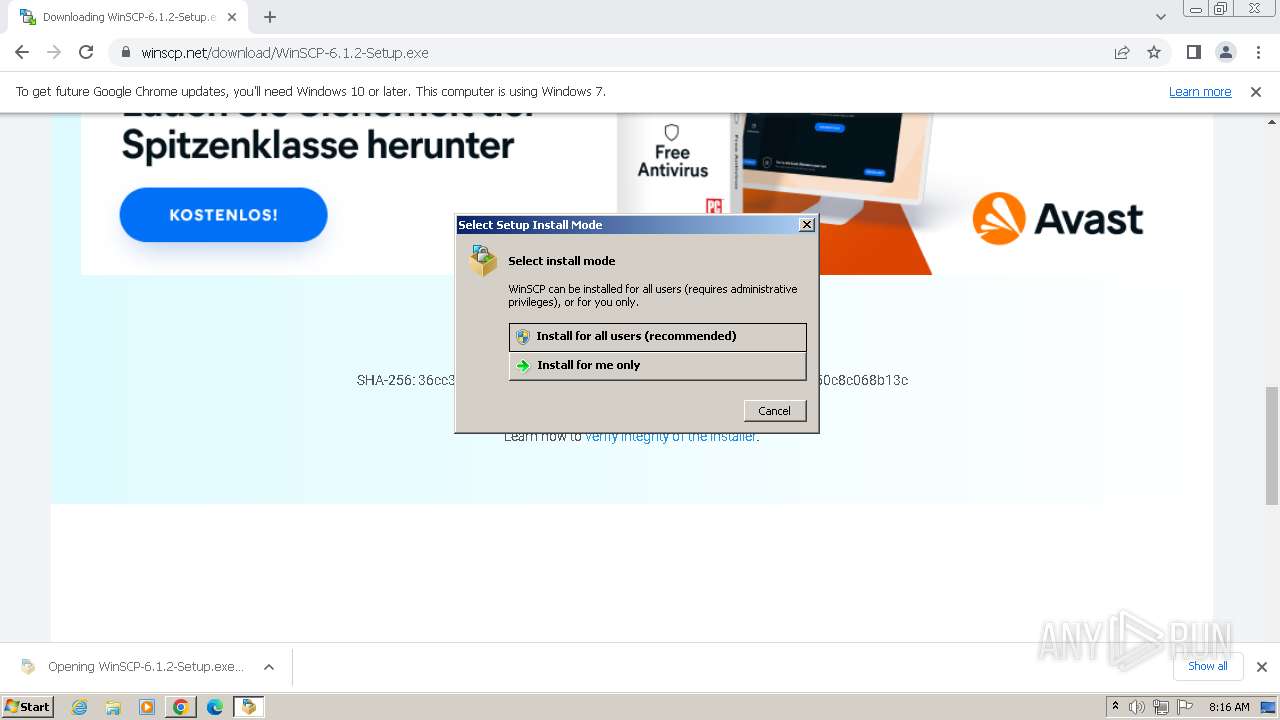Close the downloads shelf

pyautogui.click(x=1261, y=667)
